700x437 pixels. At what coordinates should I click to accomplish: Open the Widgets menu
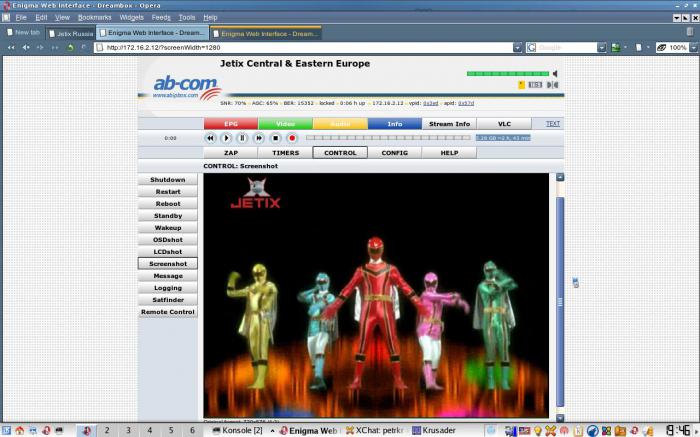[131, 17]
